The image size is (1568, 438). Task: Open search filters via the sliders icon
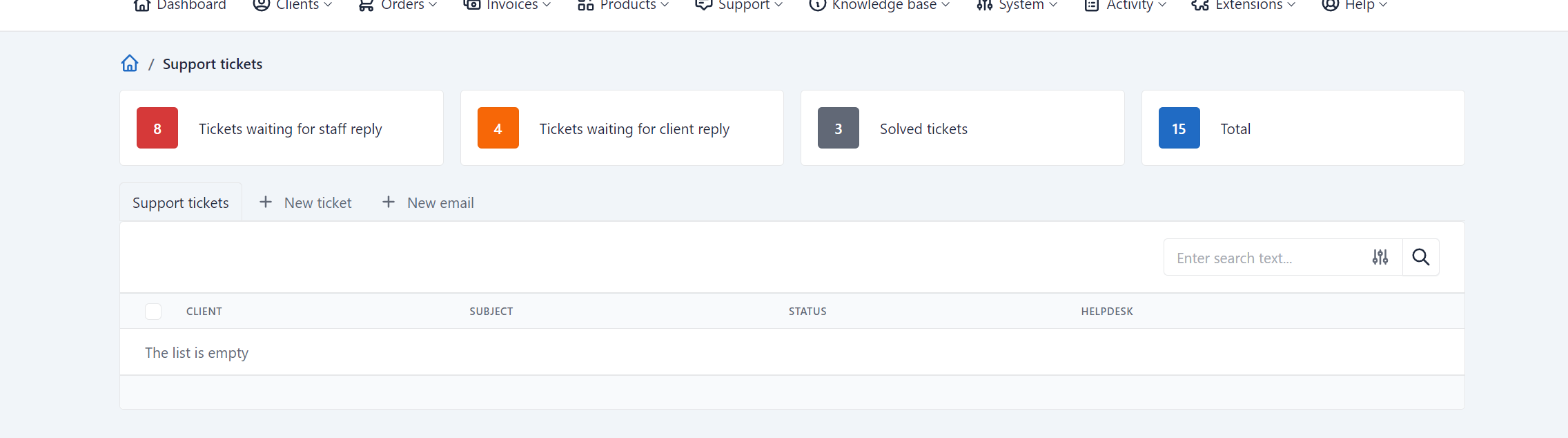point(1380,257)
